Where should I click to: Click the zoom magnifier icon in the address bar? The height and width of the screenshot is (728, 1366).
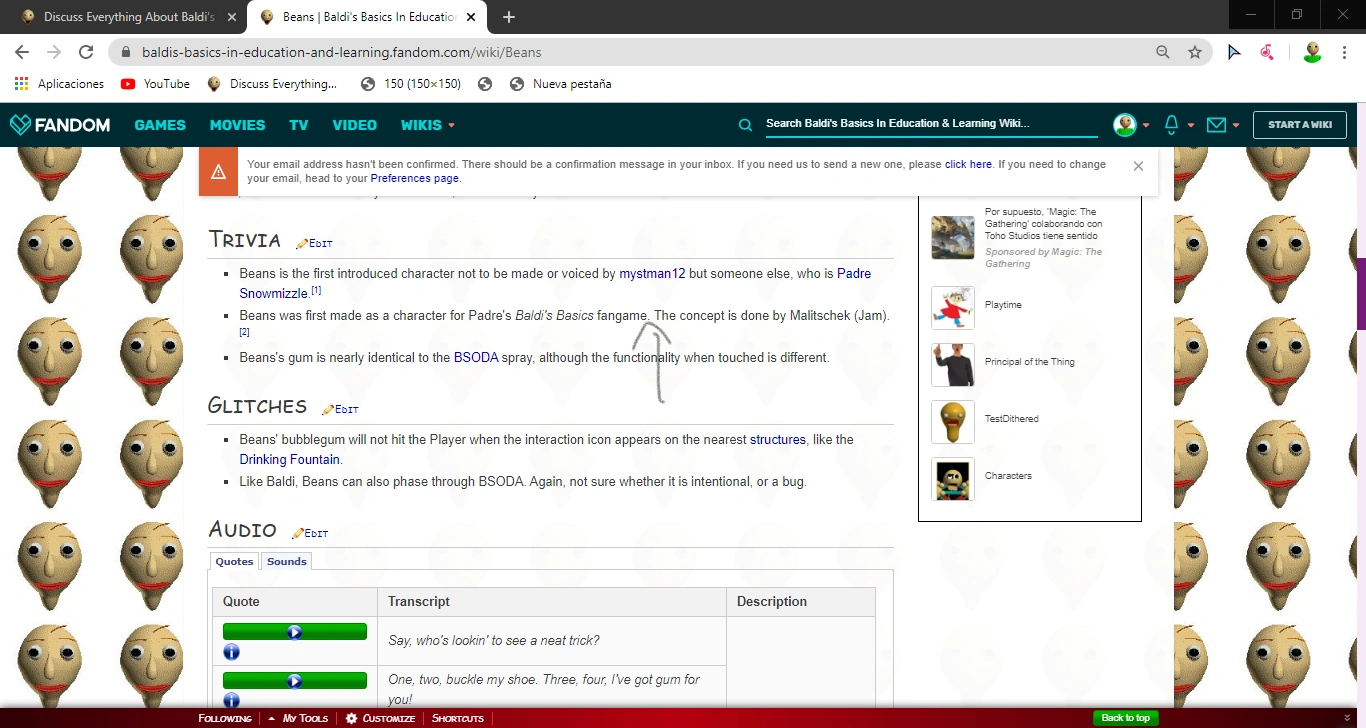[x=1162, y=52]
